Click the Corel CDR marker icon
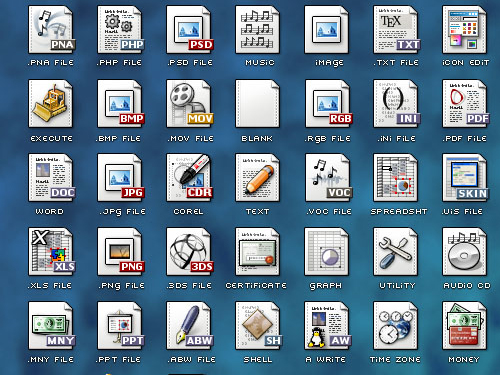This screenshot has width=500, height=375. coord(190,177)
